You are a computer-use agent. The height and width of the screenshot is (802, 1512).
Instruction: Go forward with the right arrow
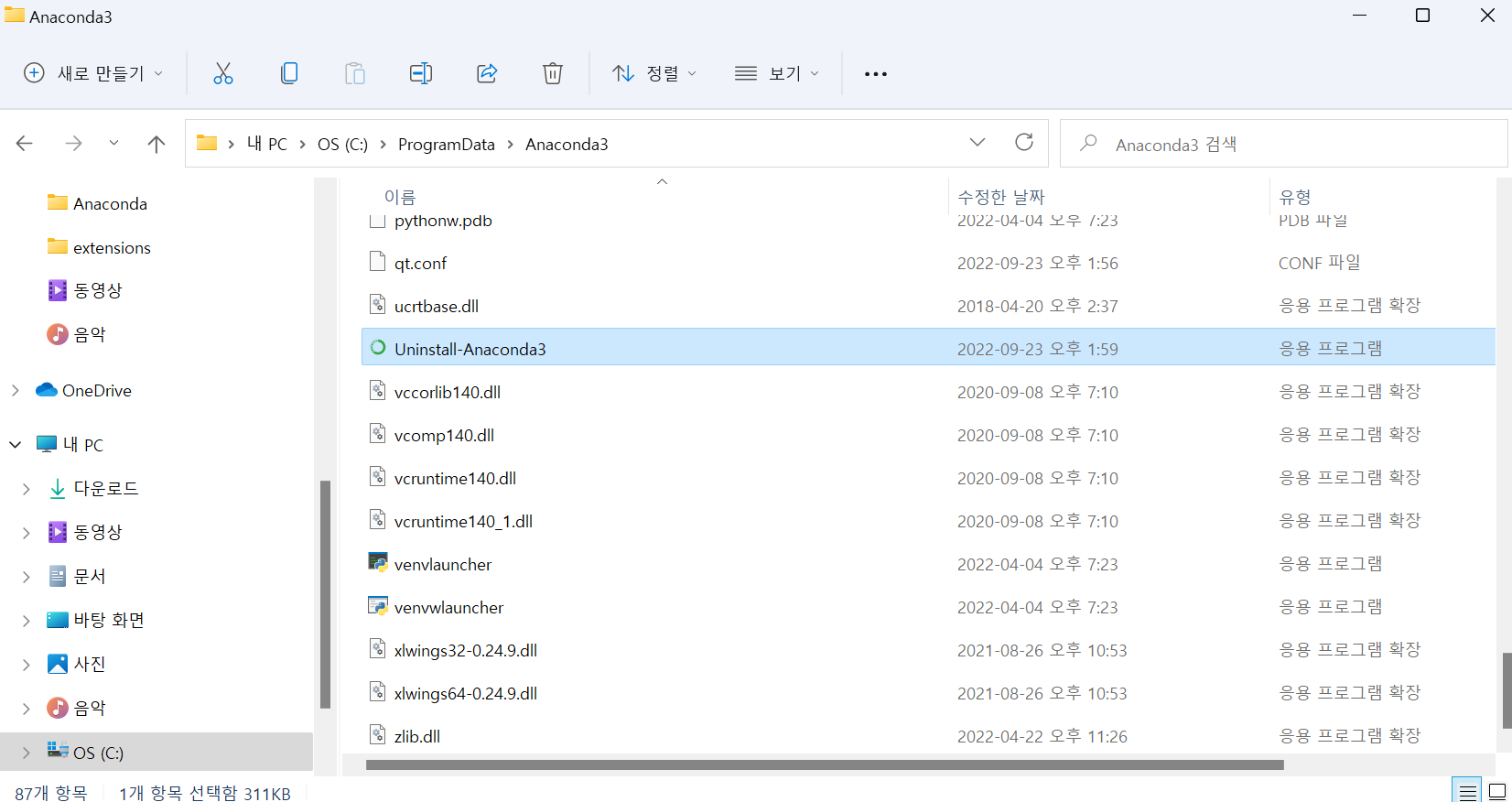click(74, 144)
